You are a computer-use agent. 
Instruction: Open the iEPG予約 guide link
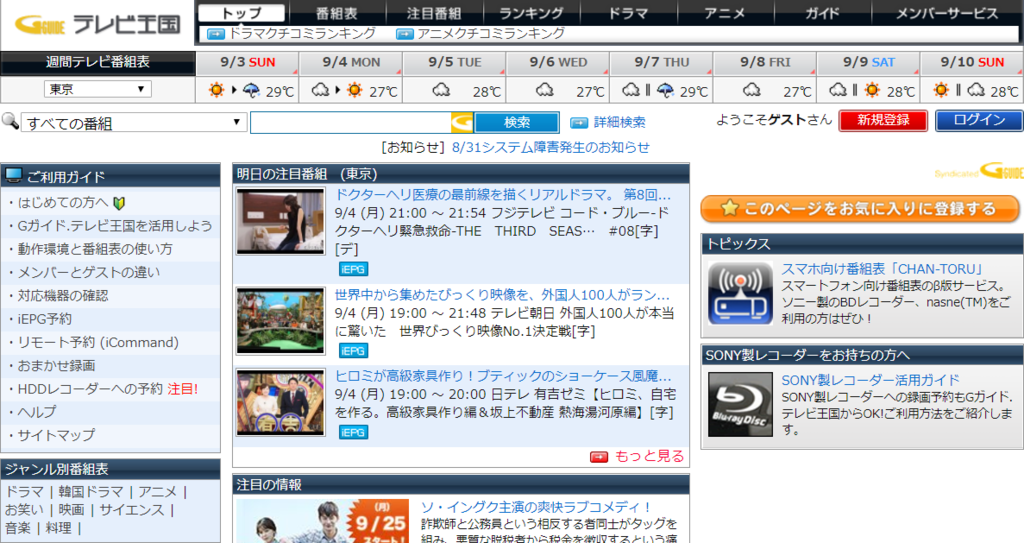[44, 319]
